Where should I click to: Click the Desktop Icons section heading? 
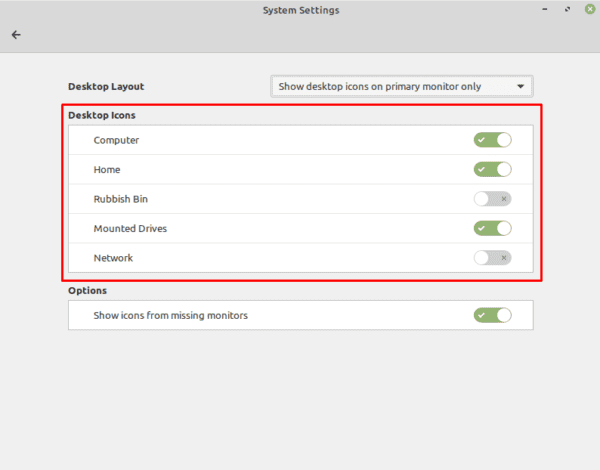(102, 115)
